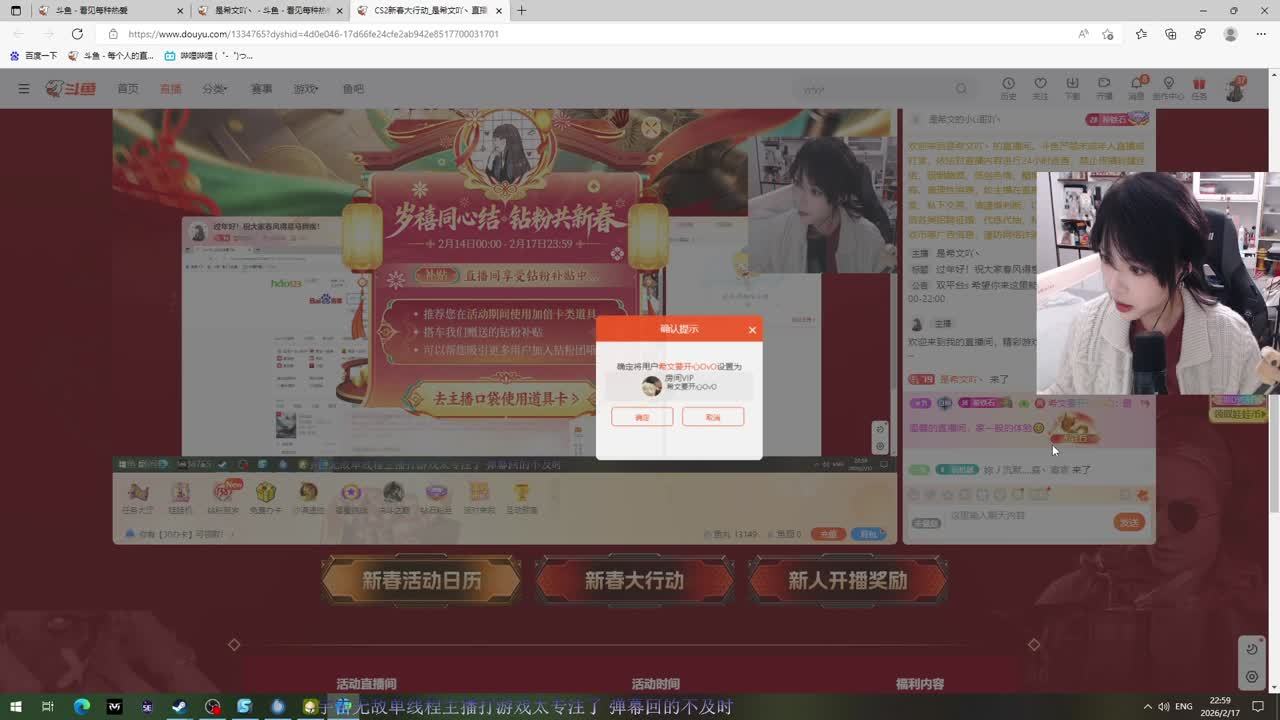Click the 活动时间 heading
Viewport: 1280px width, 720px height.
point(655,684)
